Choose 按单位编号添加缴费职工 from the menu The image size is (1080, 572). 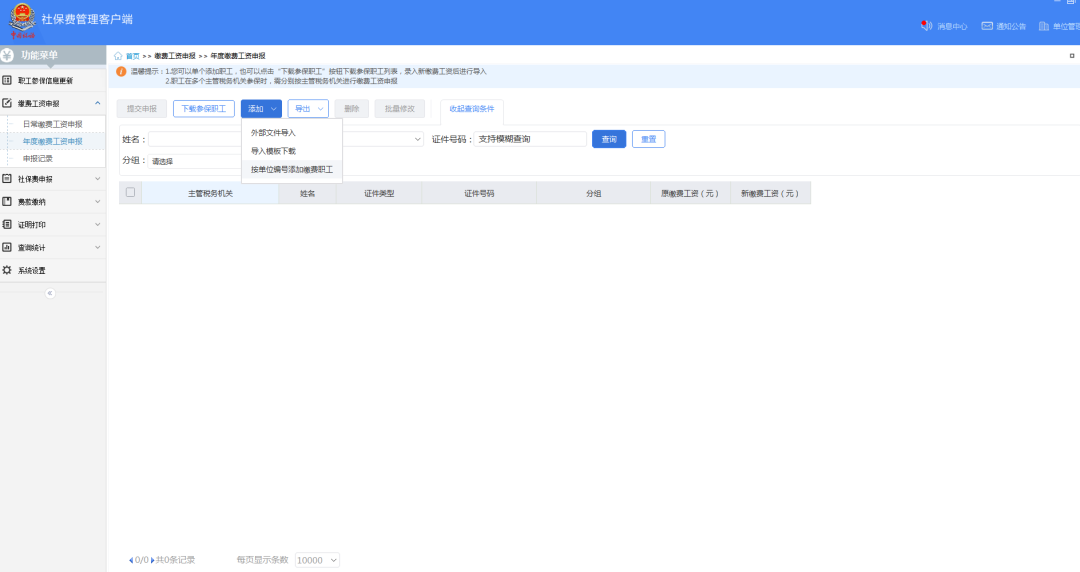tap(292, 170)
